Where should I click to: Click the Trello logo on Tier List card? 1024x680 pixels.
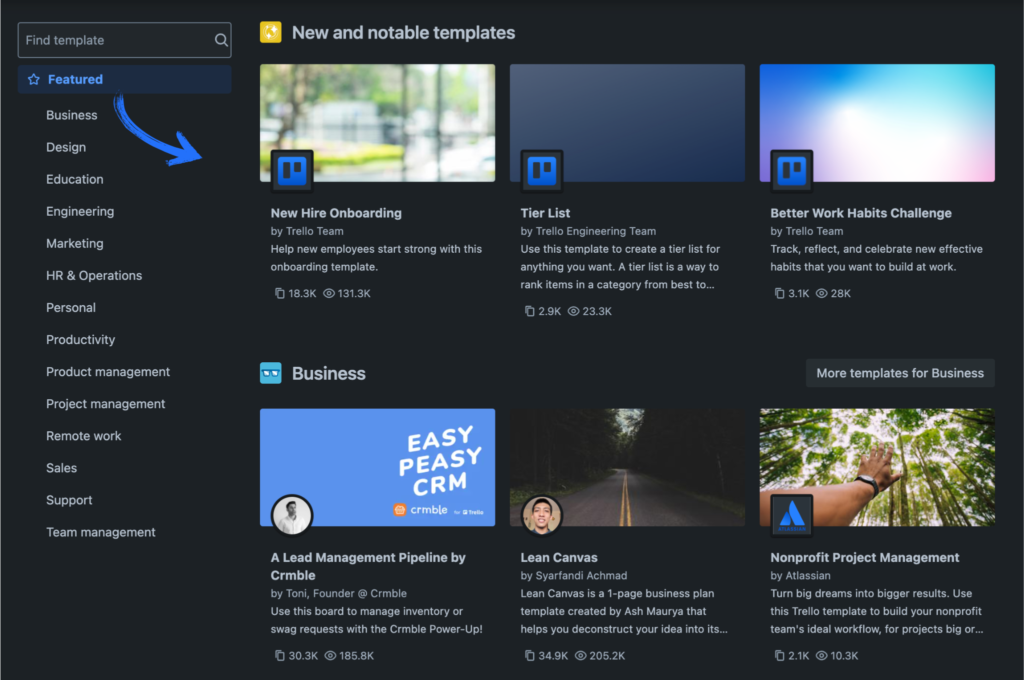click(541, 170)
